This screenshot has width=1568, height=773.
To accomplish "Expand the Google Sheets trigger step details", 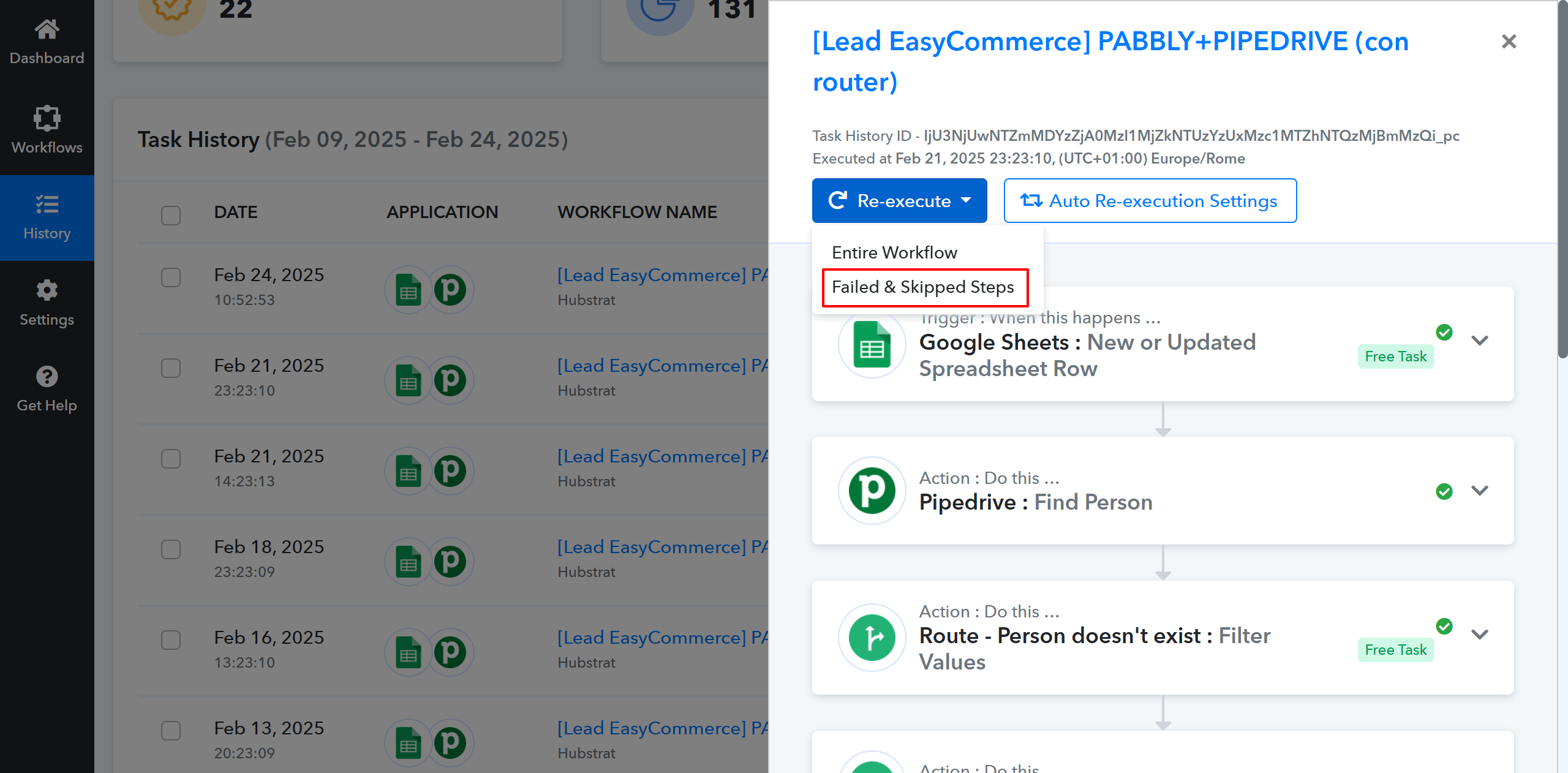I will [x=1480, y=341].
